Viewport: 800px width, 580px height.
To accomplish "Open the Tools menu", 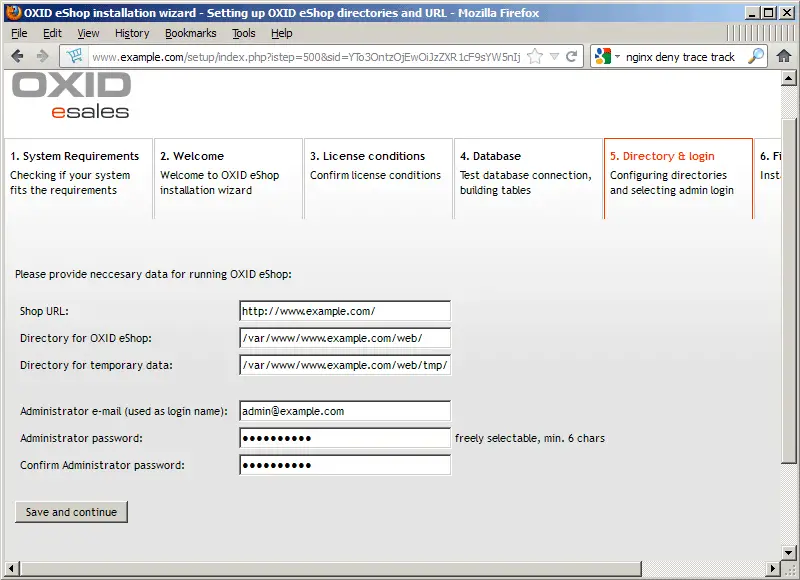I will click(243, 34).
